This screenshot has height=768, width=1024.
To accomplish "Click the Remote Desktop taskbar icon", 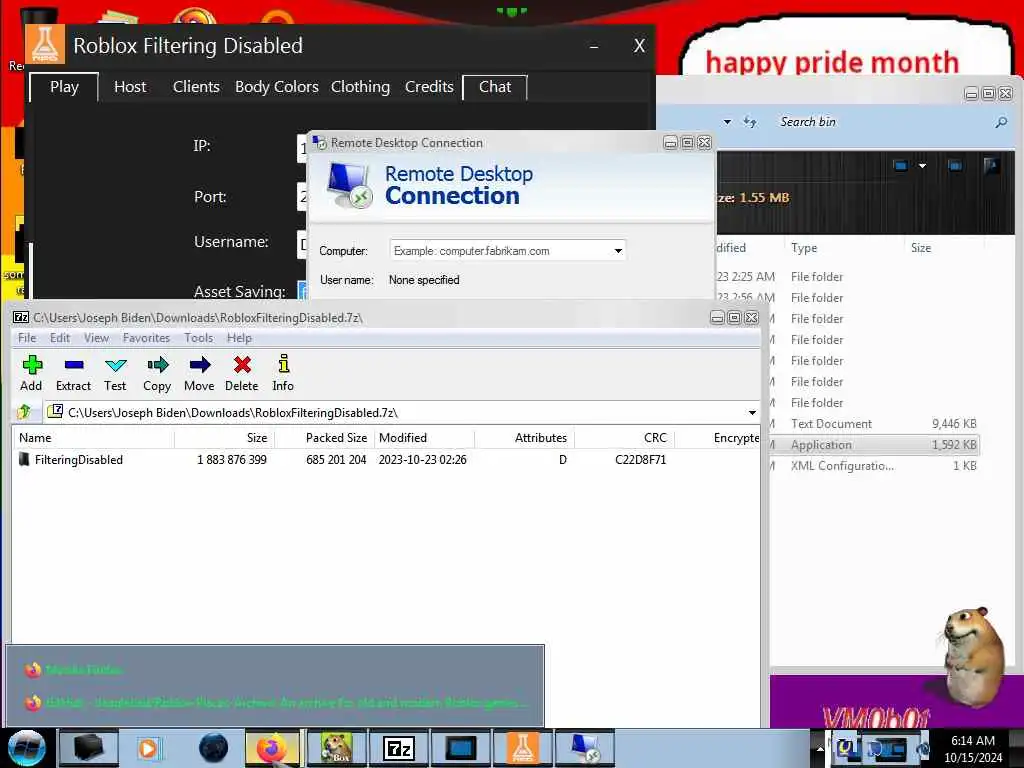I will [584, 748].
